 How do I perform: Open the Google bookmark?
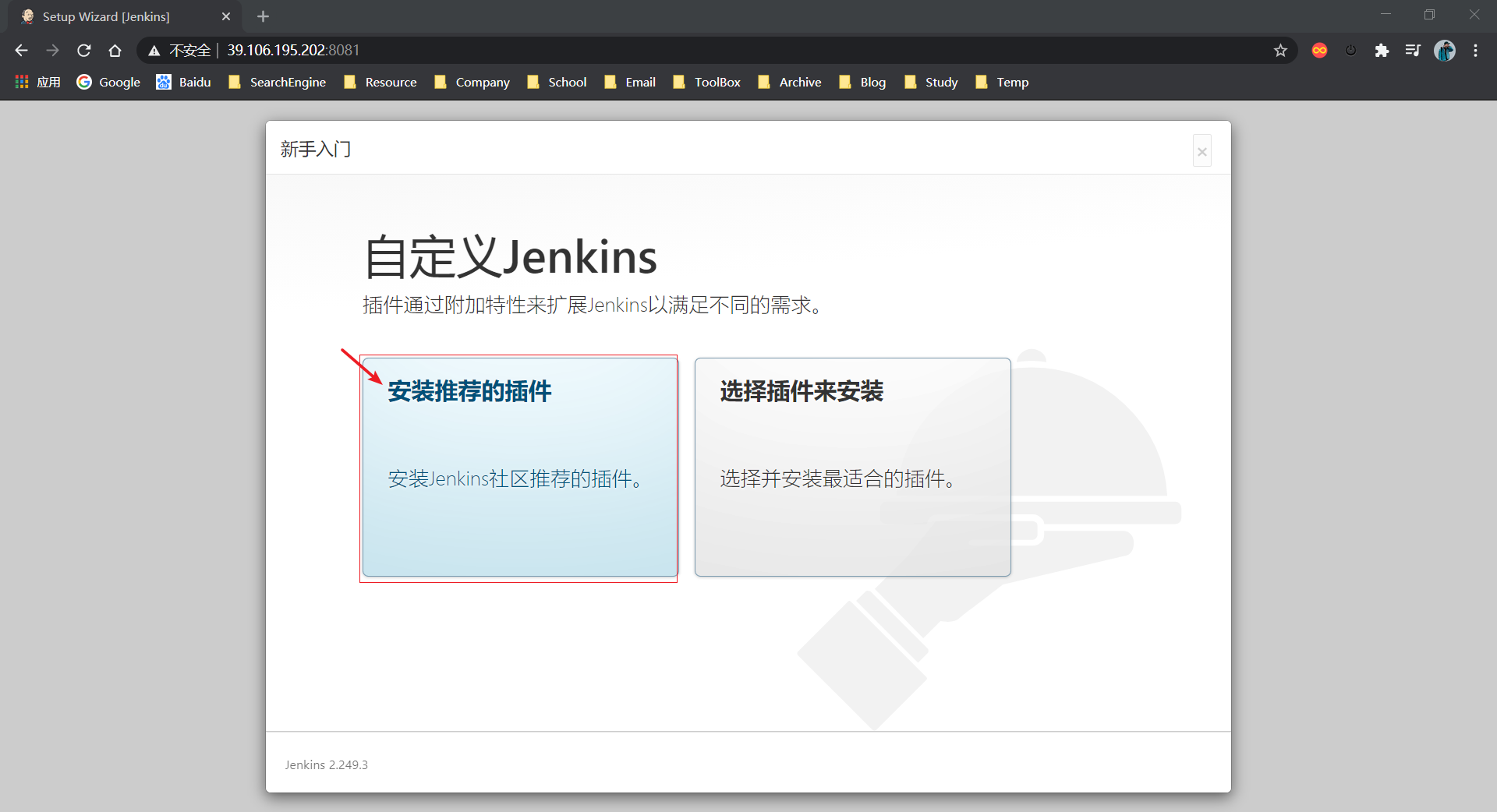(x=108, y=82)
